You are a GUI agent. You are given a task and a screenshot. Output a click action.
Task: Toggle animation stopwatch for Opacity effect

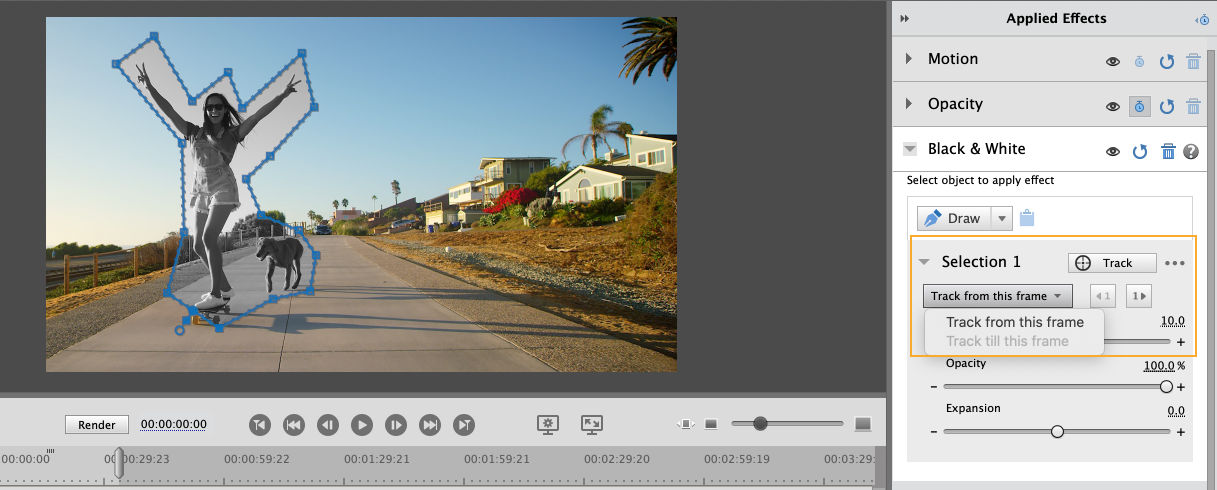tap(1139, 106)
